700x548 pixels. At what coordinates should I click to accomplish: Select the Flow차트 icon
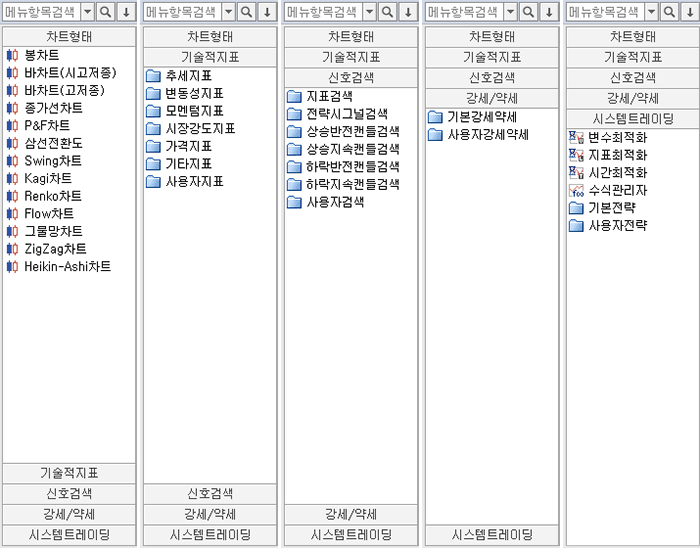12,214
